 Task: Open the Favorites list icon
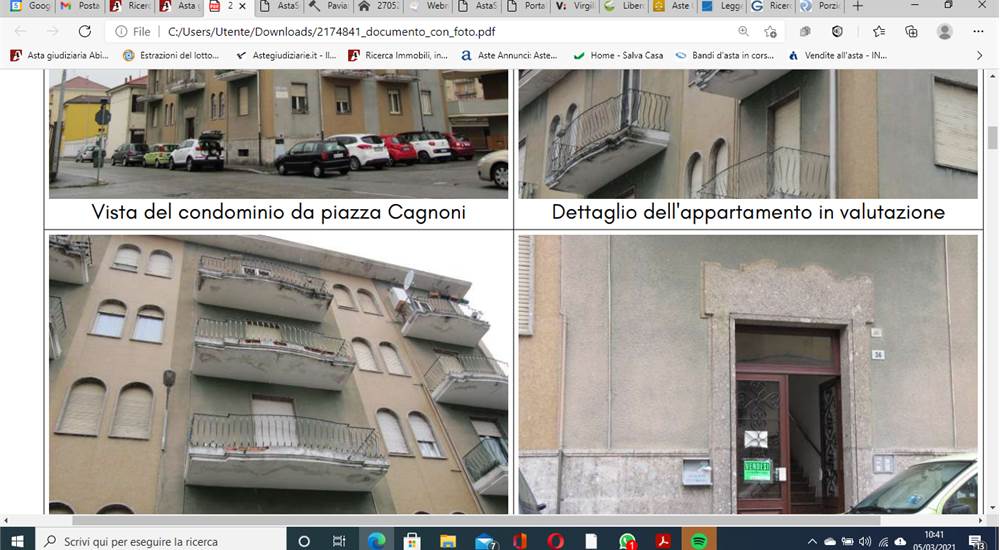[879, 31]
